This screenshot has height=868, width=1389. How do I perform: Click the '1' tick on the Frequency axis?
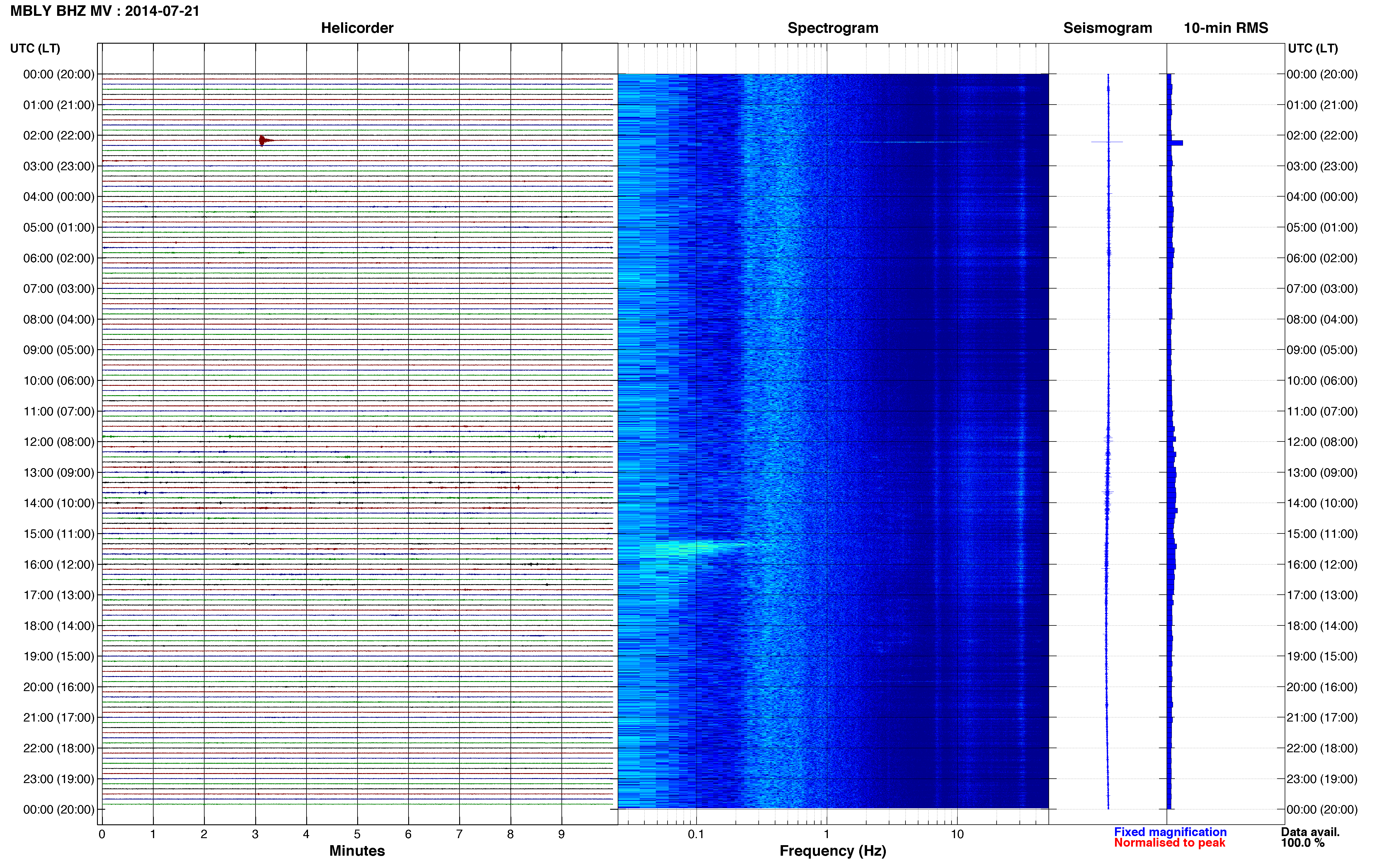826,834
